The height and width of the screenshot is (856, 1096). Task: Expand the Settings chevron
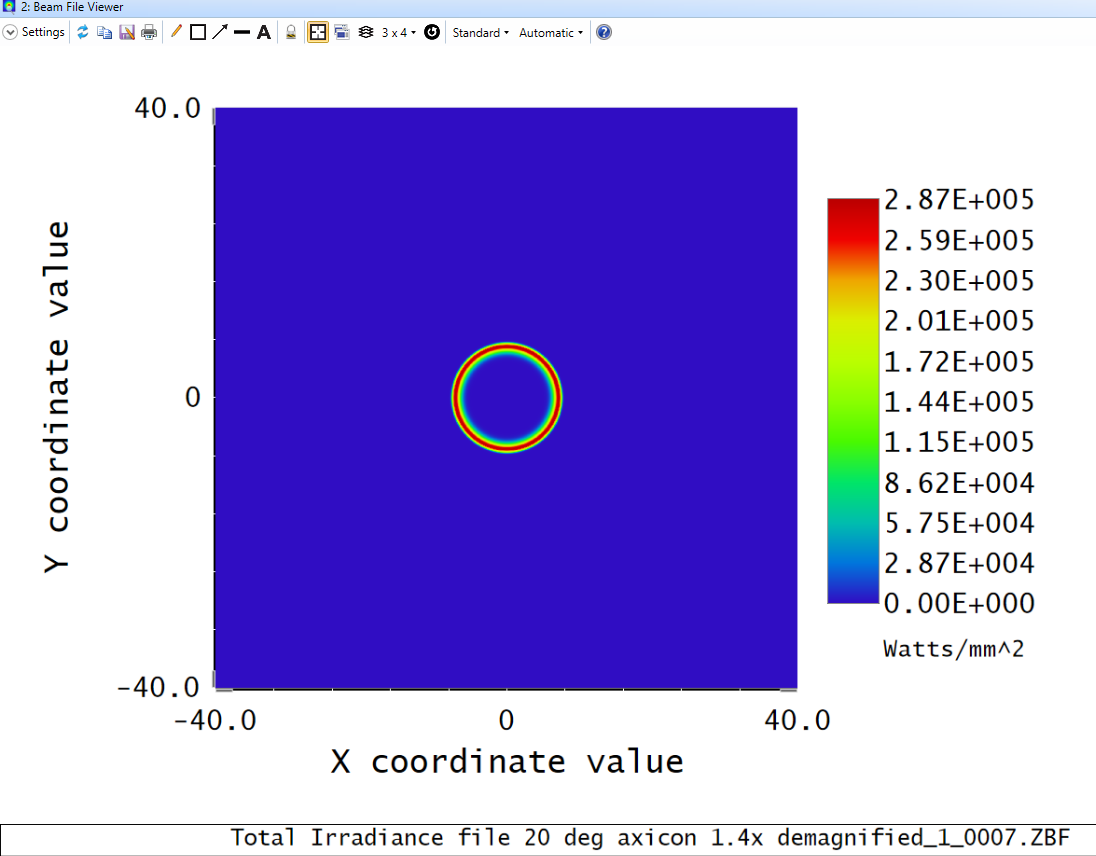(x=10, y=32)
